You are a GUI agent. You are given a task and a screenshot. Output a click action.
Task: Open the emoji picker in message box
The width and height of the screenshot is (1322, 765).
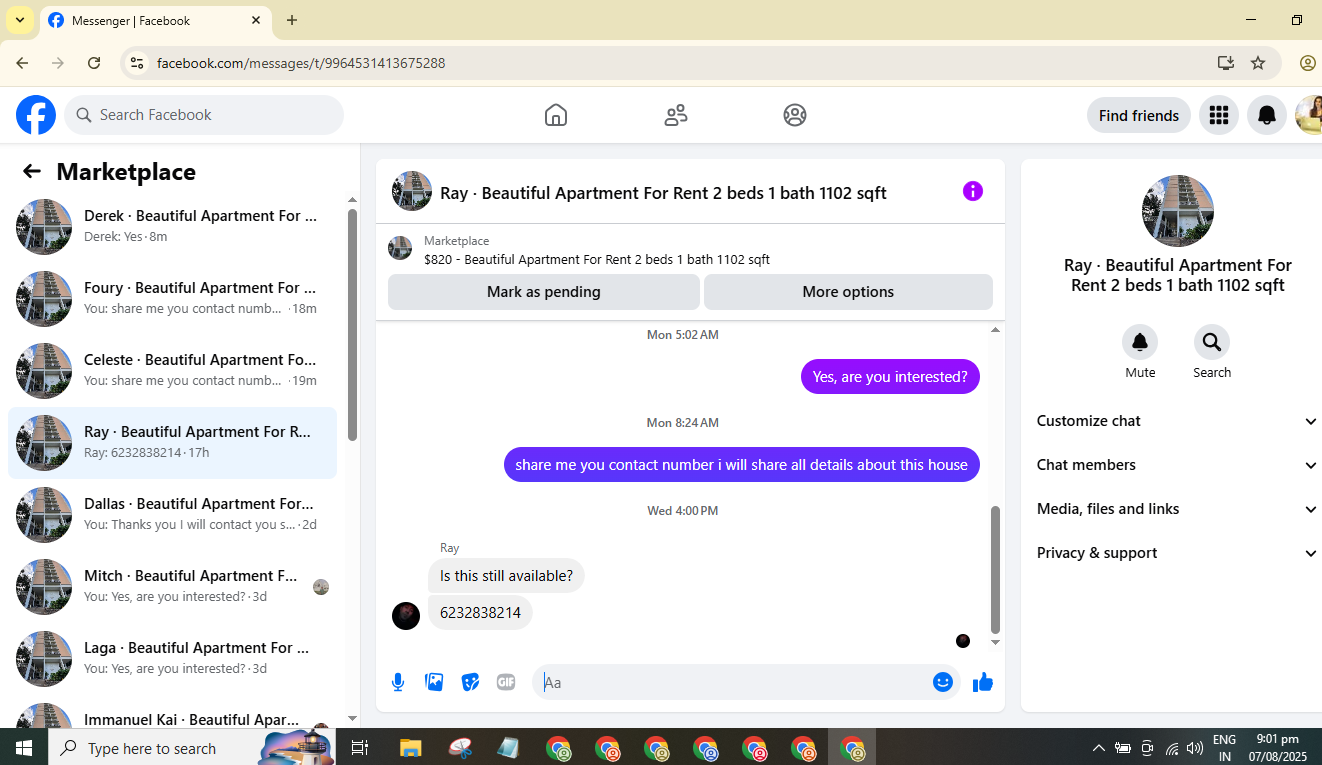[x=943, y=682]
